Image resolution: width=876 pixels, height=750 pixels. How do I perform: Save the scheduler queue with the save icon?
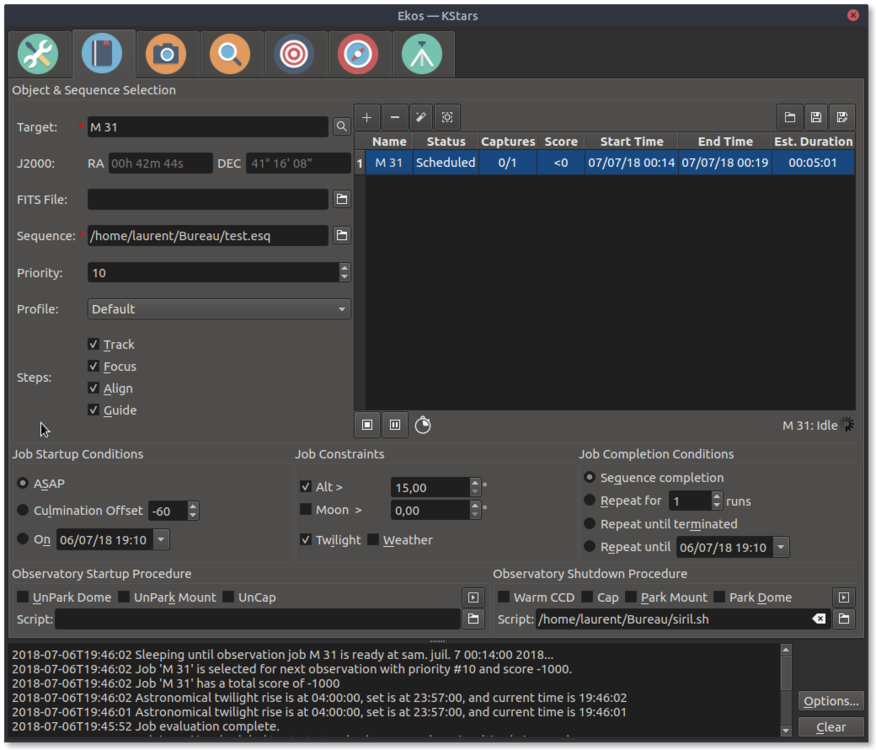pyautogui.click(x=816, y=116)
